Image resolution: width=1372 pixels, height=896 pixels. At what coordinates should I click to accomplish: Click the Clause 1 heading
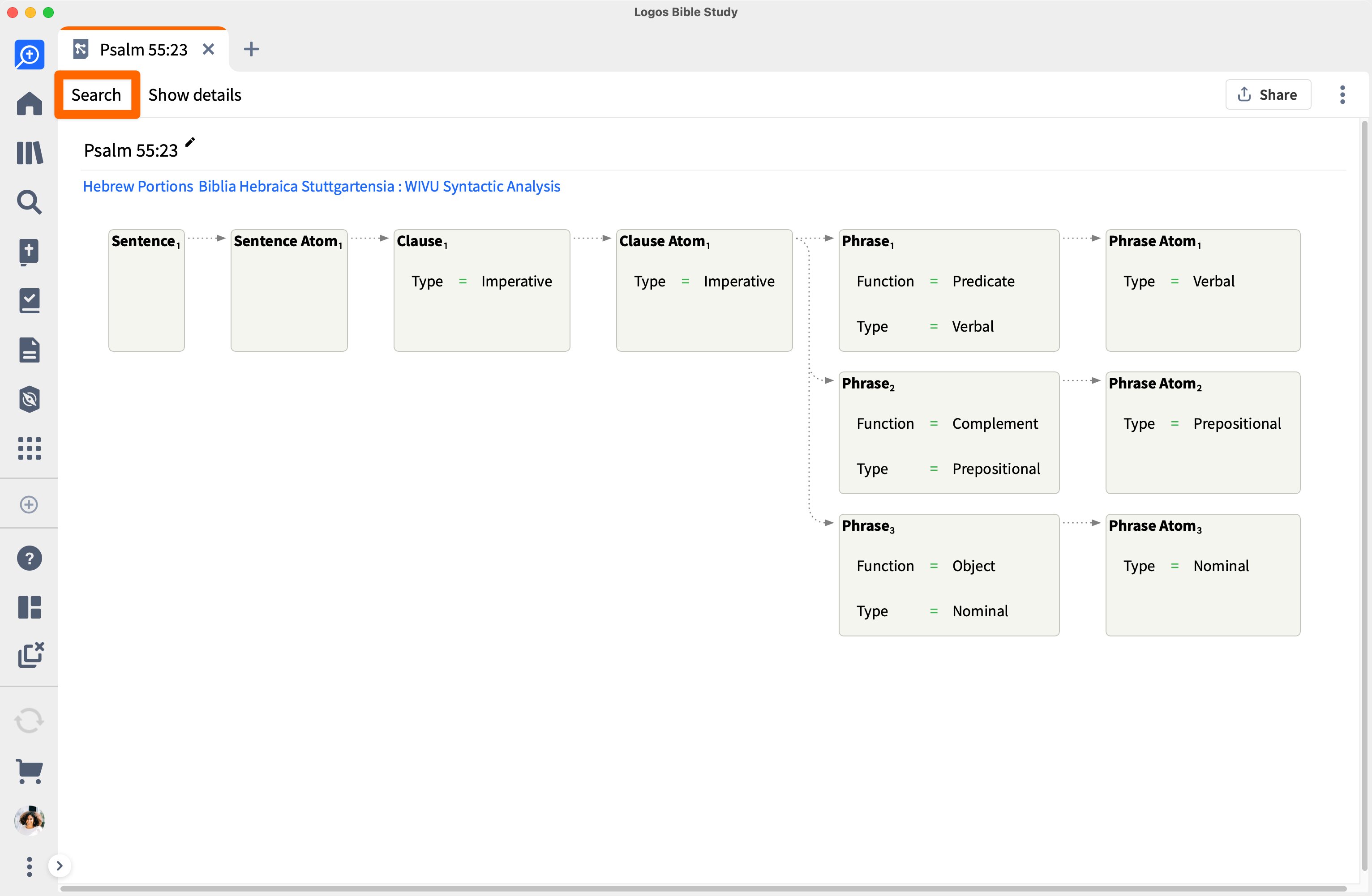pos(422,241)
